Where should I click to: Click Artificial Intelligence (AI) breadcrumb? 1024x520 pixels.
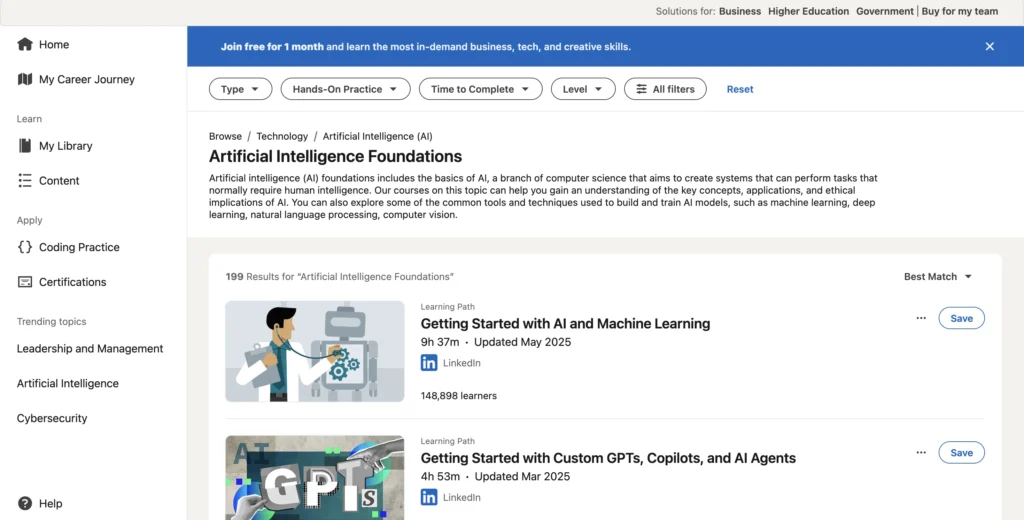tap(377, 136)
